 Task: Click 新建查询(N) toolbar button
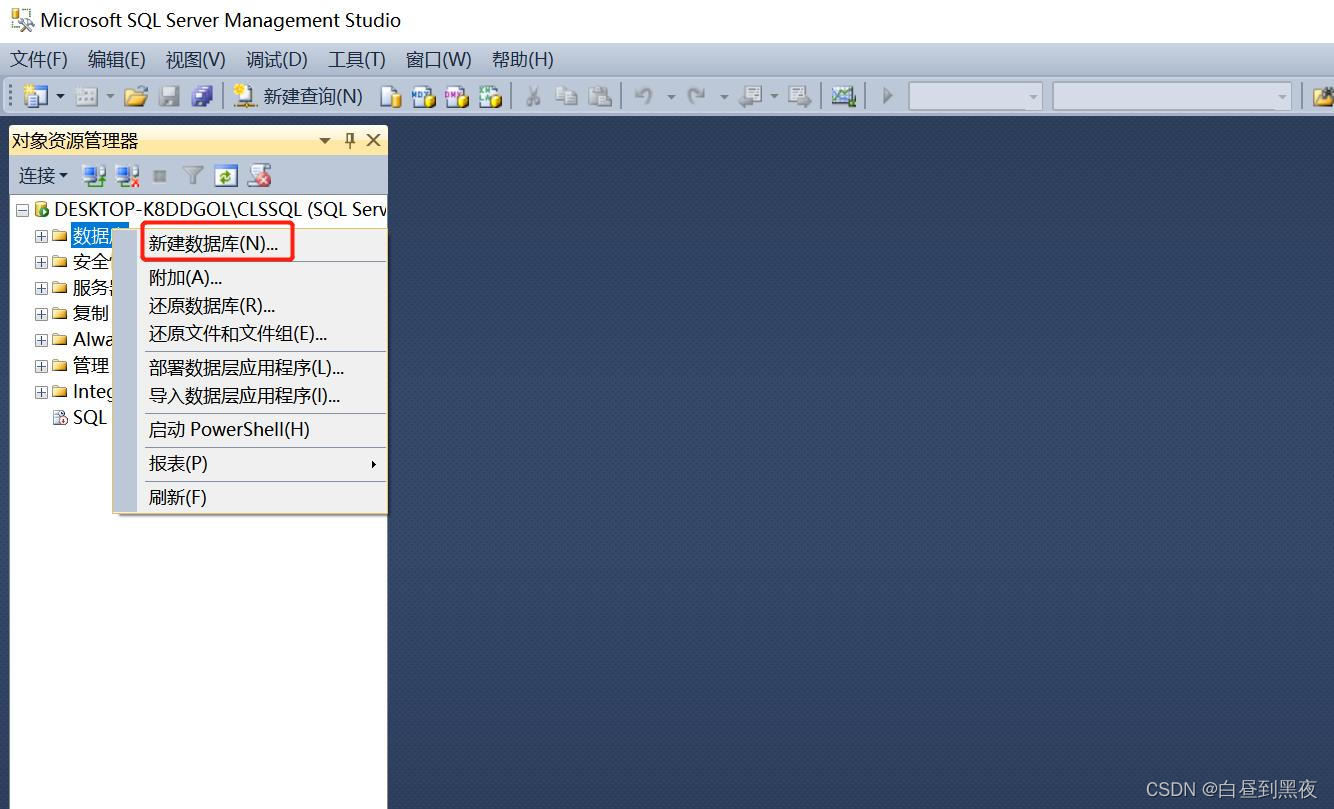pyautogui.click(x=297, y=96)
